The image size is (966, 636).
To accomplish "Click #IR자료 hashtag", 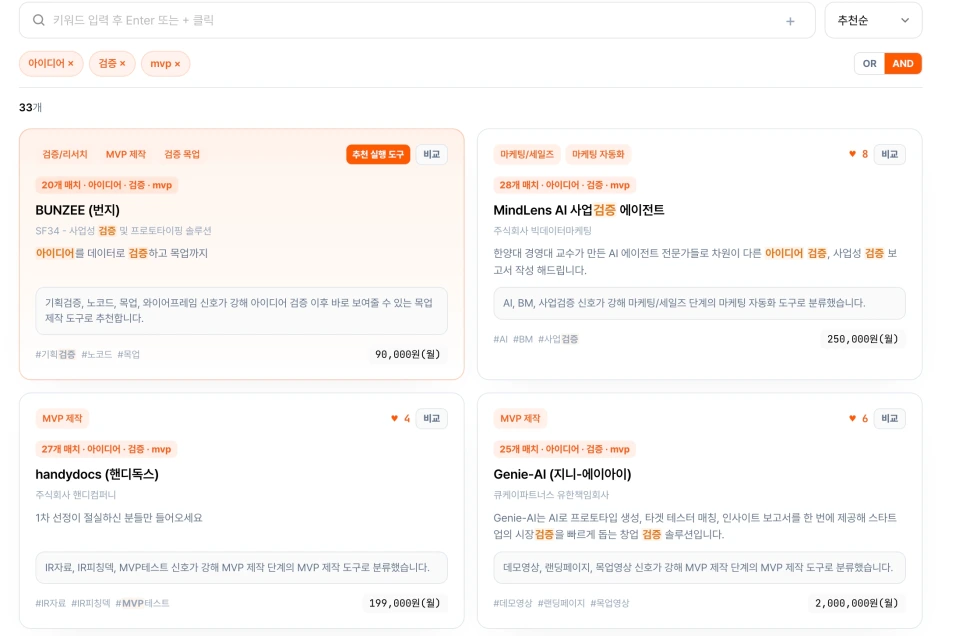I will click(51, 603).
